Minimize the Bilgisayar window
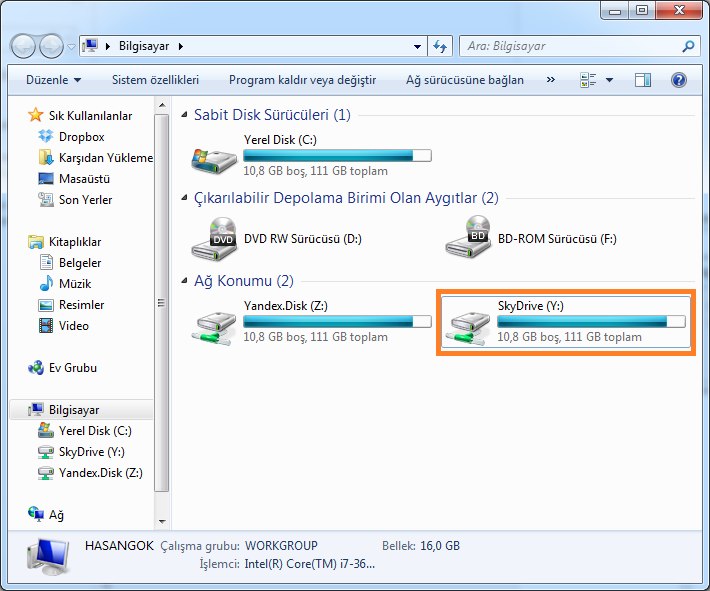This screenshot has height=591, width=710. click(615, 11)
